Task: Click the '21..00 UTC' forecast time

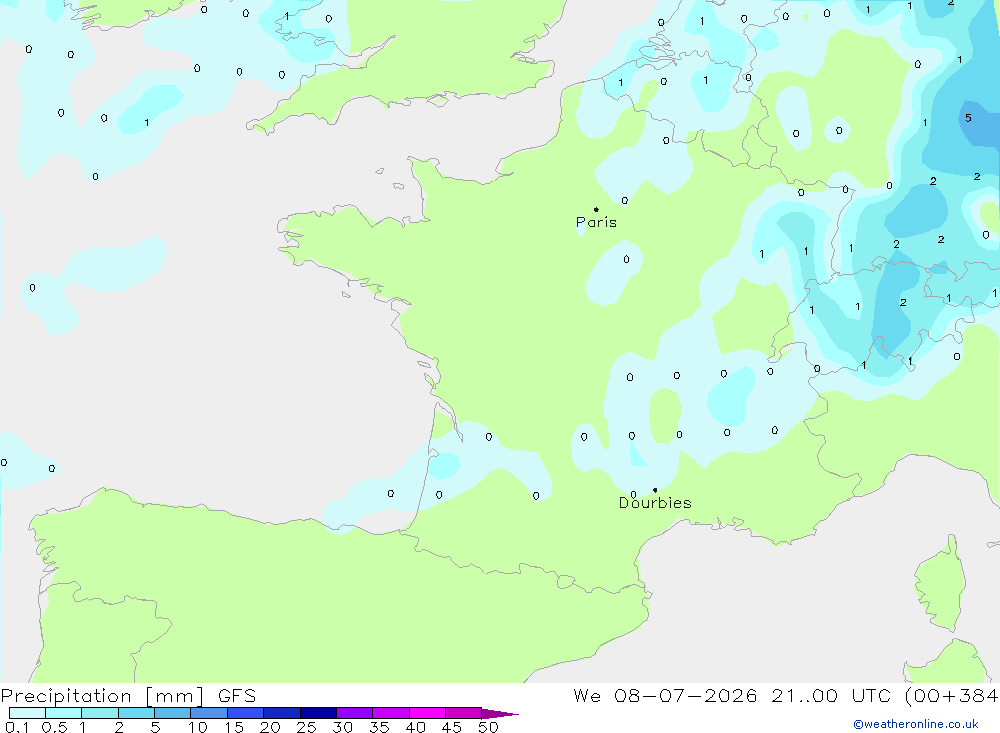Action: click(830, 696)
